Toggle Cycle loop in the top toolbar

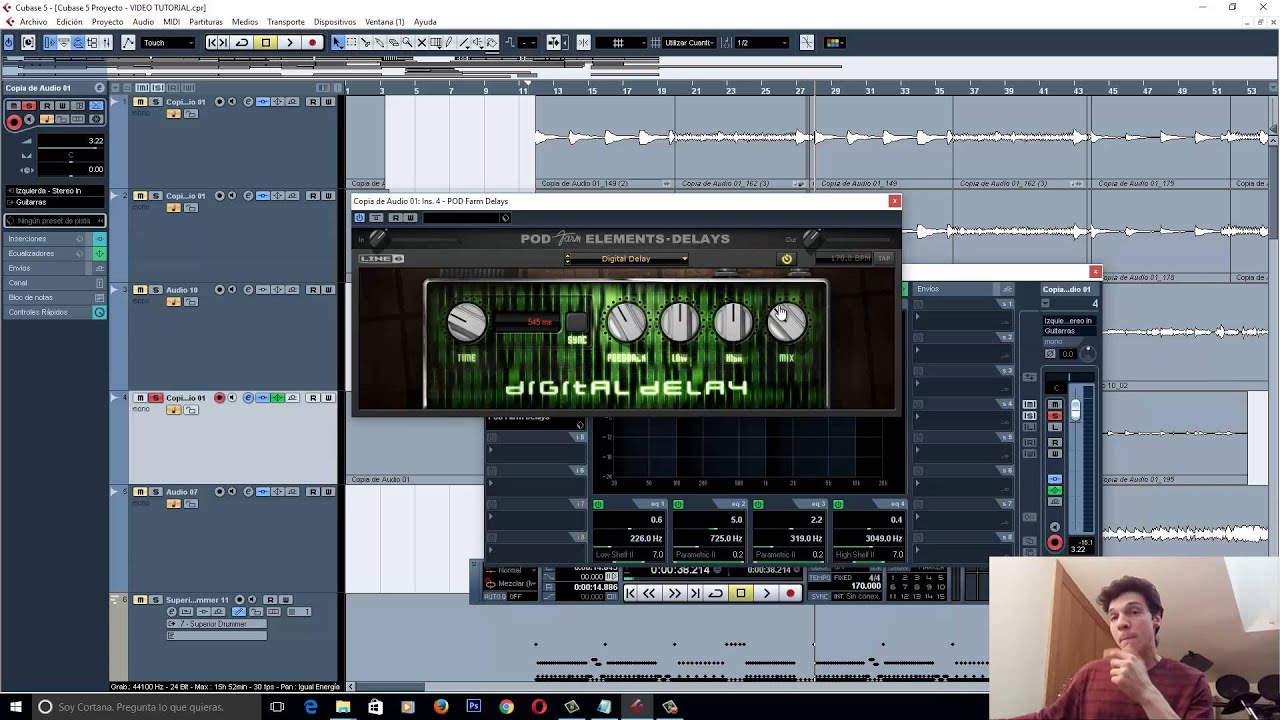coord(241,42)
